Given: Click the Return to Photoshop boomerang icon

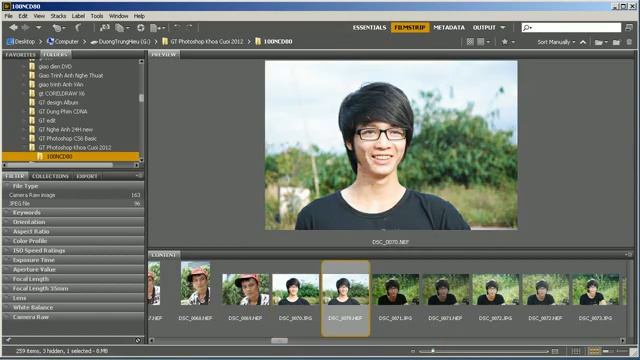Looking at the screenshot, I should (78, 27).
